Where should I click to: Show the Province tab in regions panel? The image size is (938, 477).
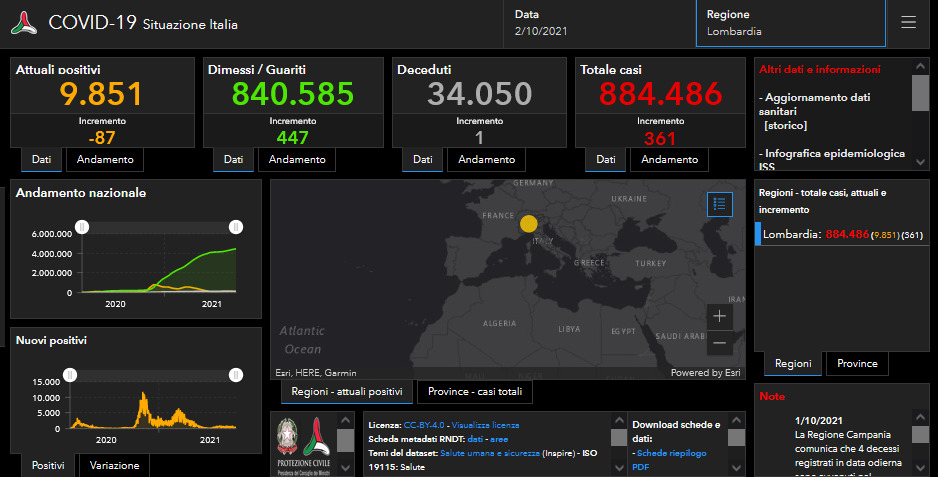click(x=857, y=364)
